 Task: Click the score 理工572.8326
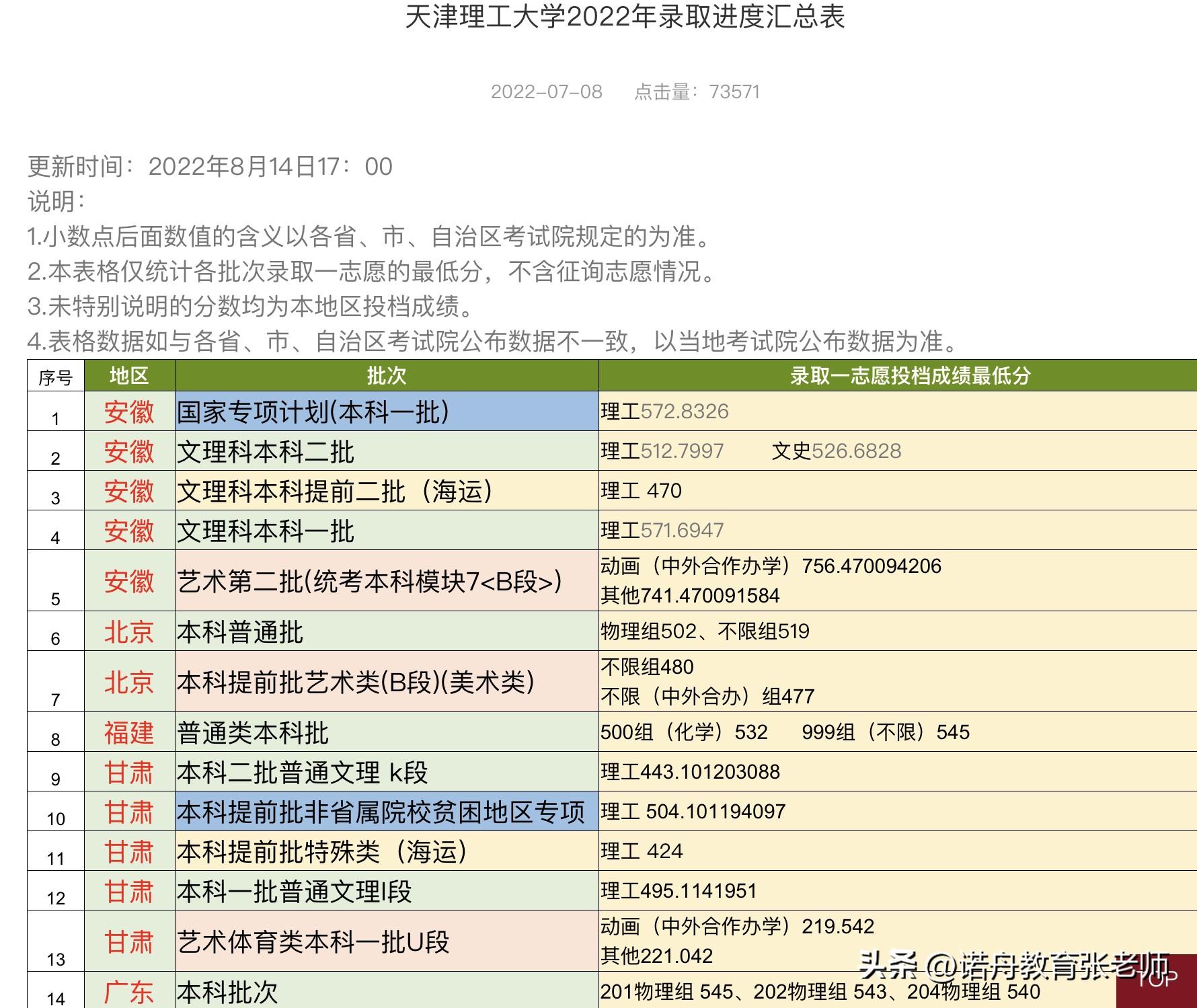coord(664,412)
